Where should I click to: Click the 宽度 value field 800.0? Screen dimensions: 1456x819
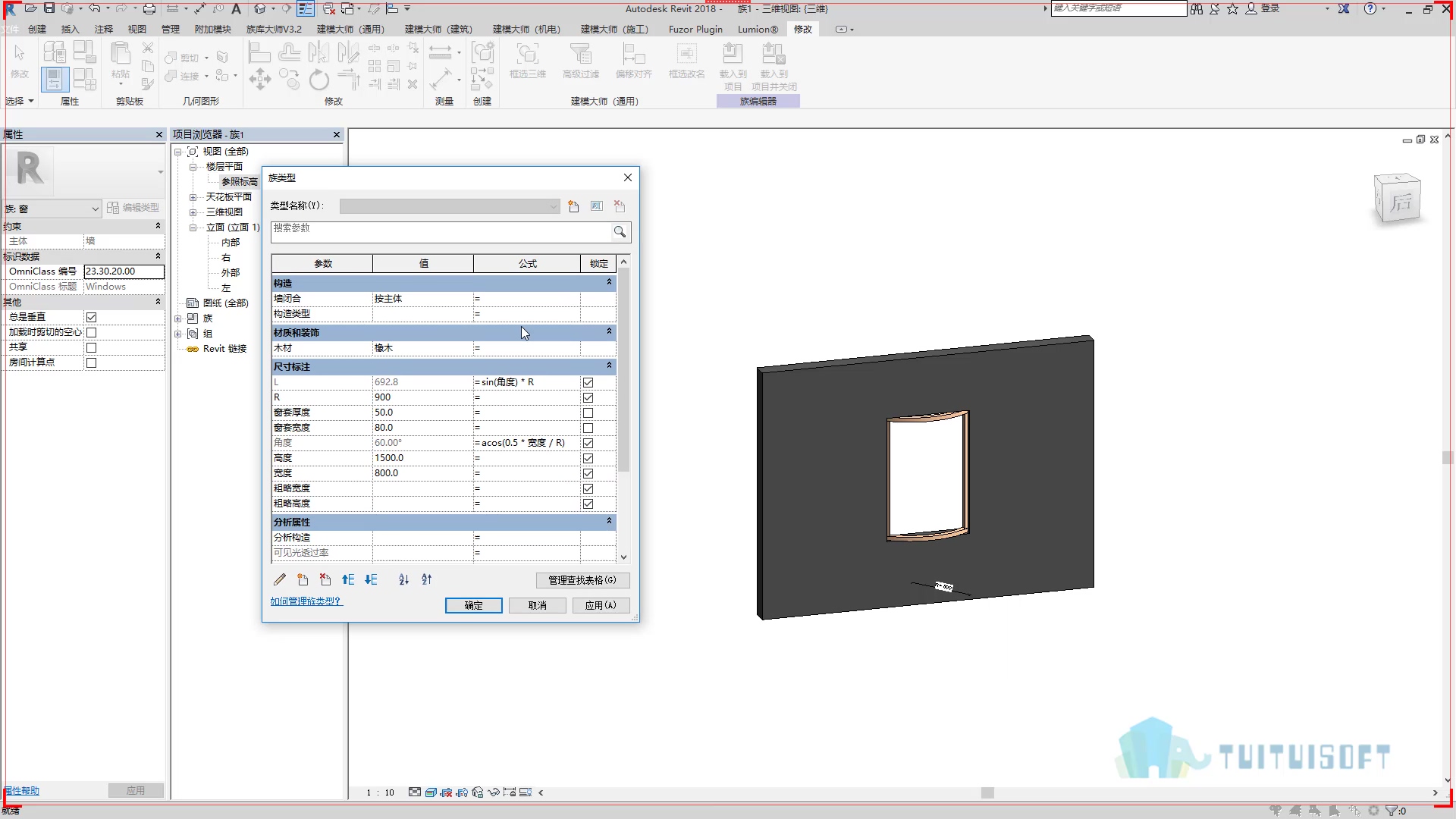click(422, 473)
